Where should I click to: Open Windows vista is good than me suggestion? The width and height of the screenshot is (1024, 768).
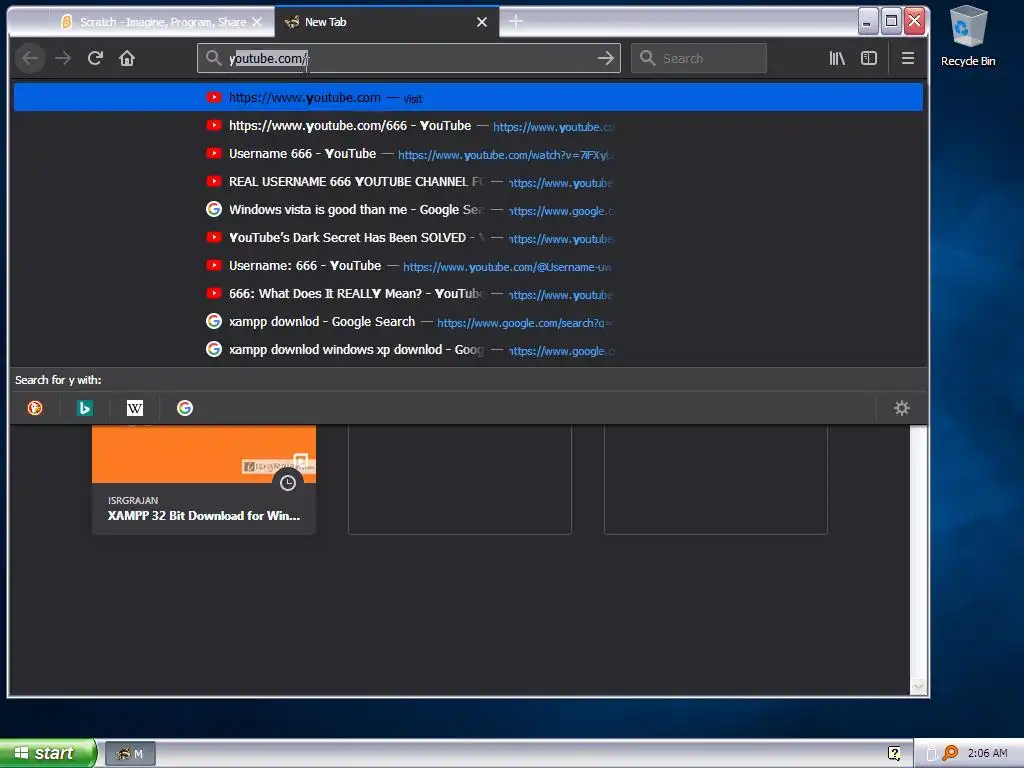(x=468, y=210)
